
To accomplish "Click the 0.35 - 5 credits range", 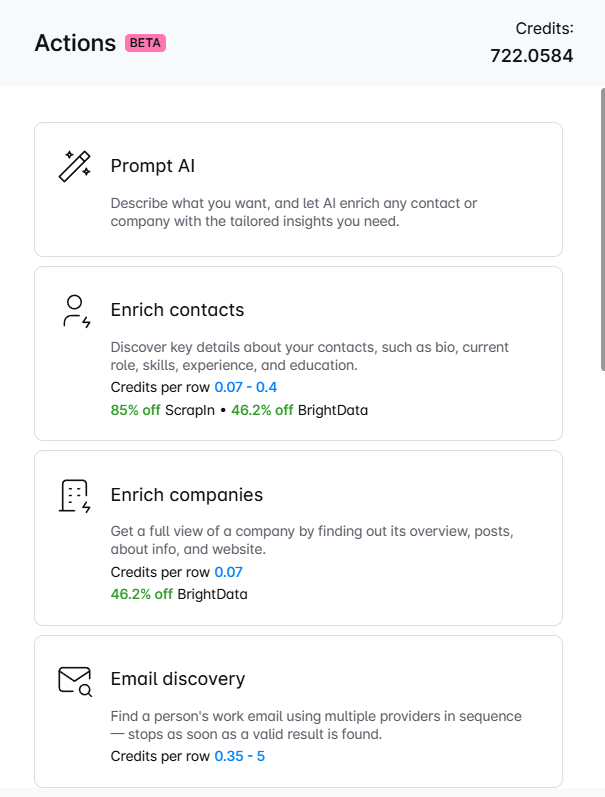I will coord(239,756).
